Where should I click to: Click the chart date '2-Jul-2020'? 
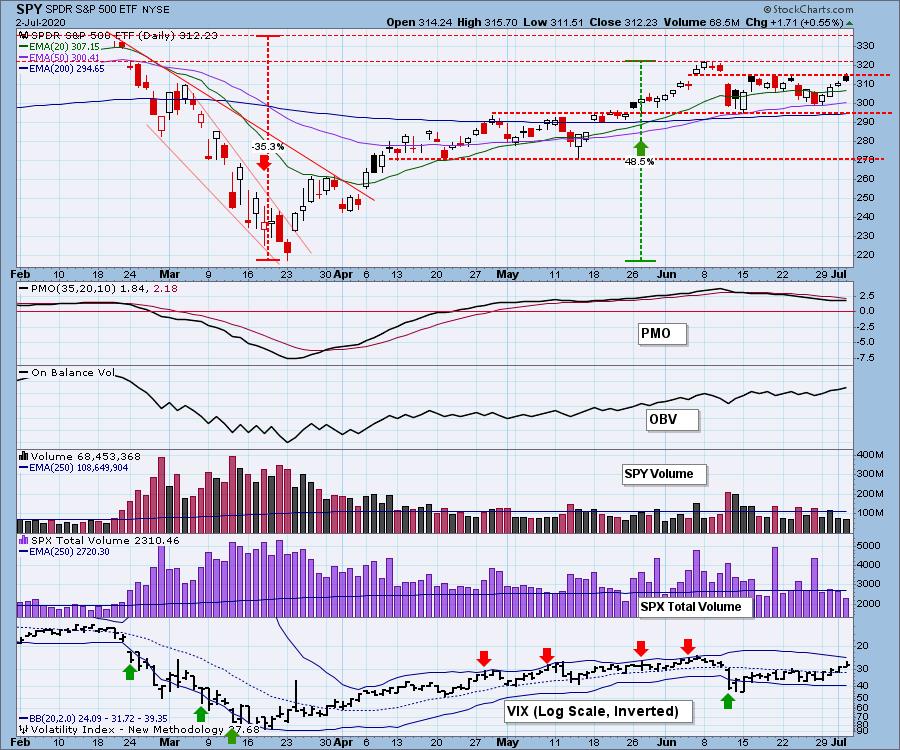coord(41,23)
